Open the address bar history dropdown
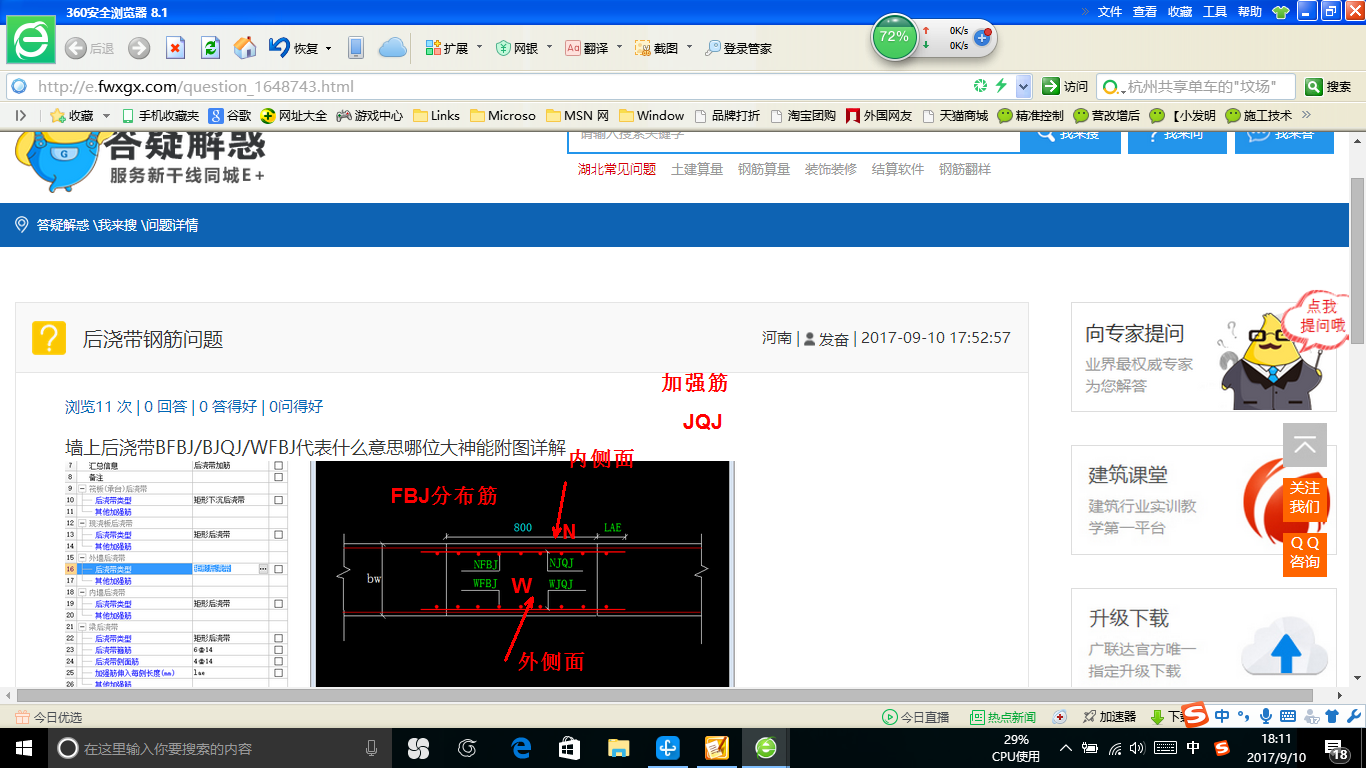 tap(1023, 86)
